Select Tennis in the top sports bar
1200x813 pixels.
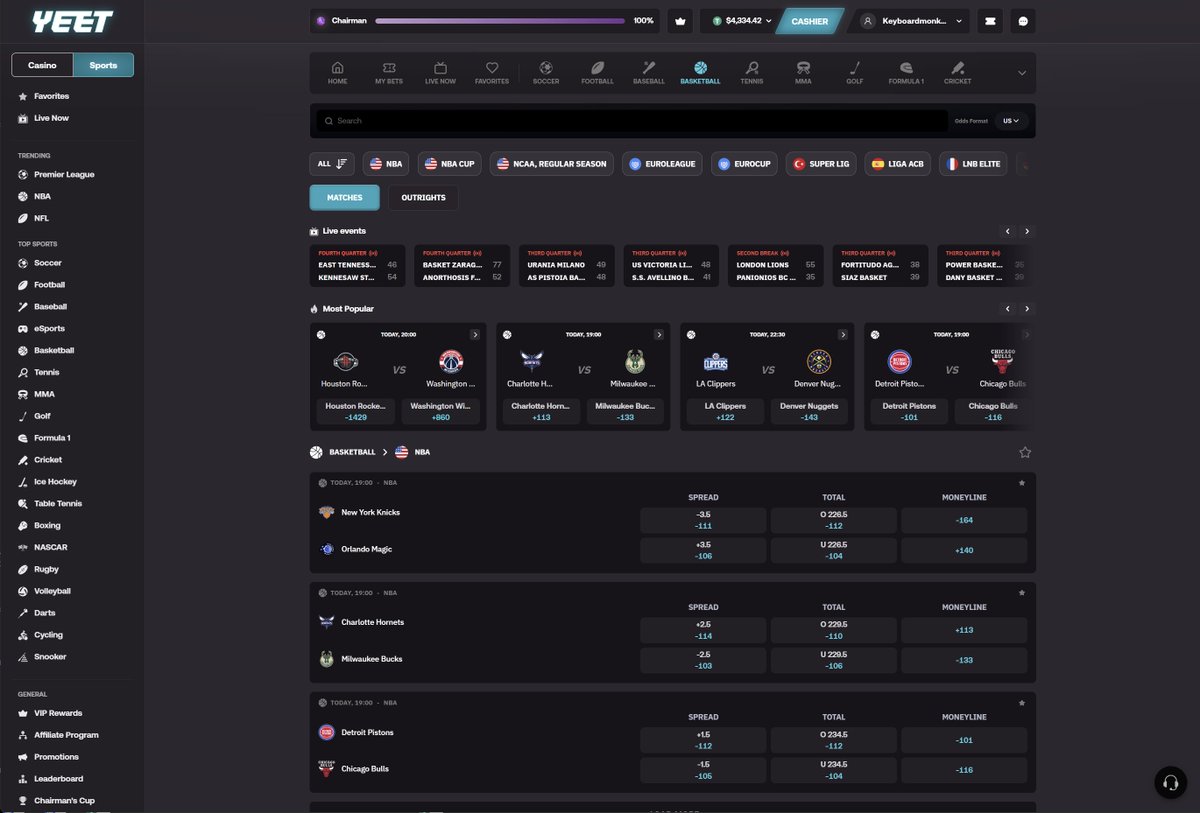click(x=752, y=73)
